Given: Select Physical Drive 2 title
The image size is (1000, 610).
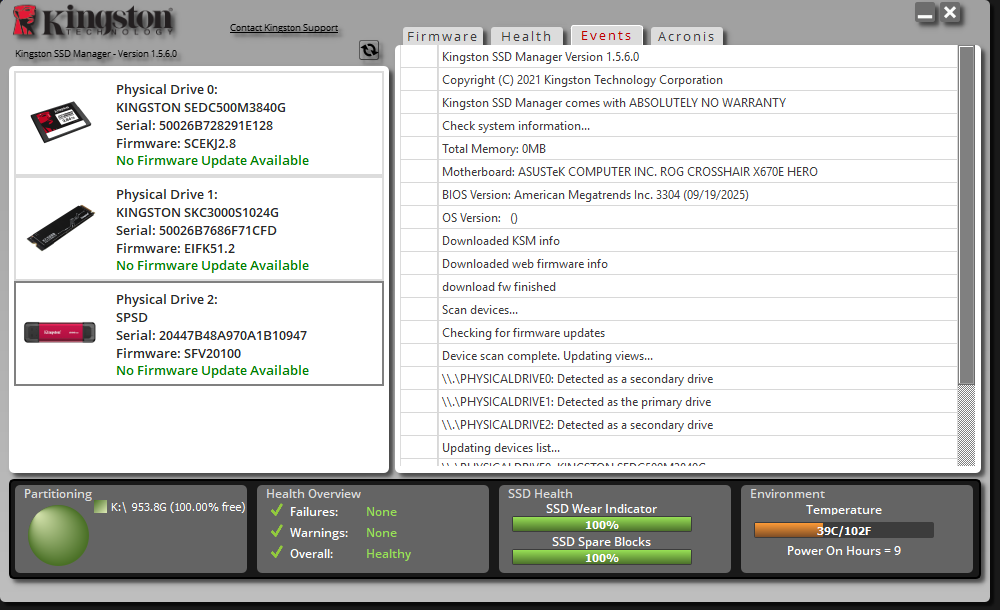Looking at the screenshot, I should point(166,300).
